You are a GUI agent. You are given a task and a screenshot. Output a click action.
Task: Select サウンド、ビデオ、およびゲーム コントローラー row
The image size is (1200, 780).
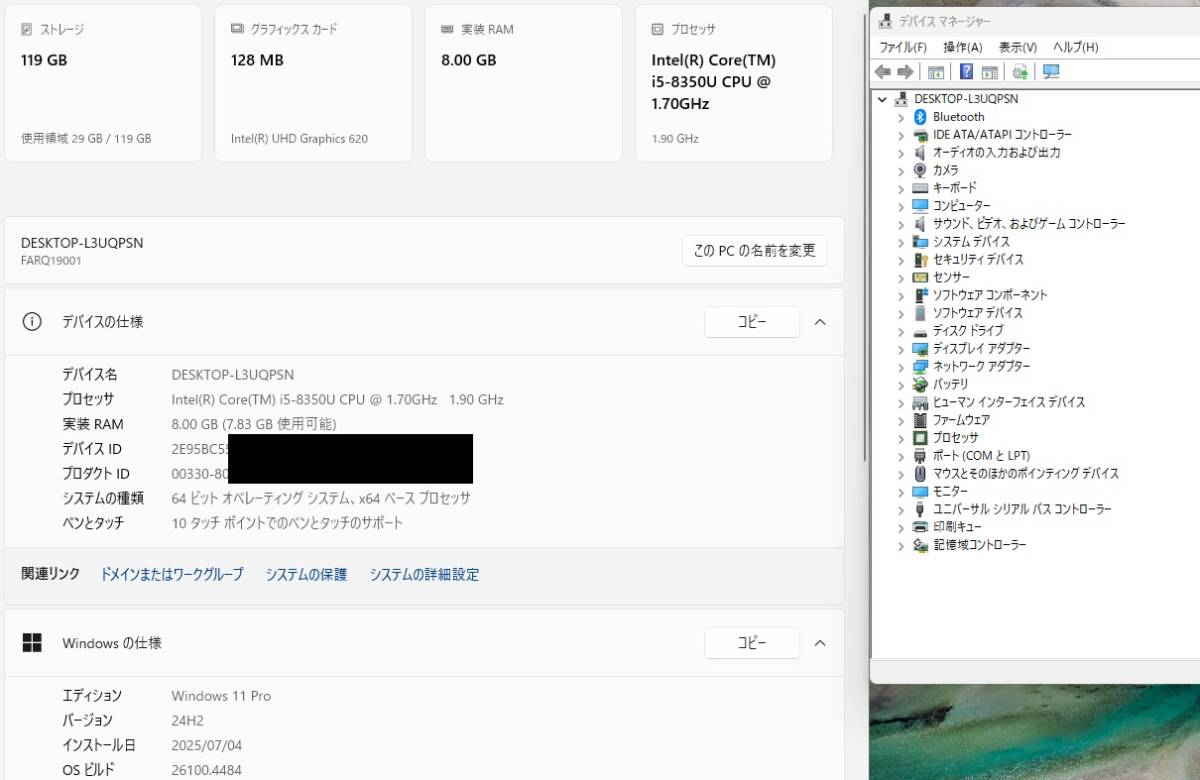(1029, 224)
